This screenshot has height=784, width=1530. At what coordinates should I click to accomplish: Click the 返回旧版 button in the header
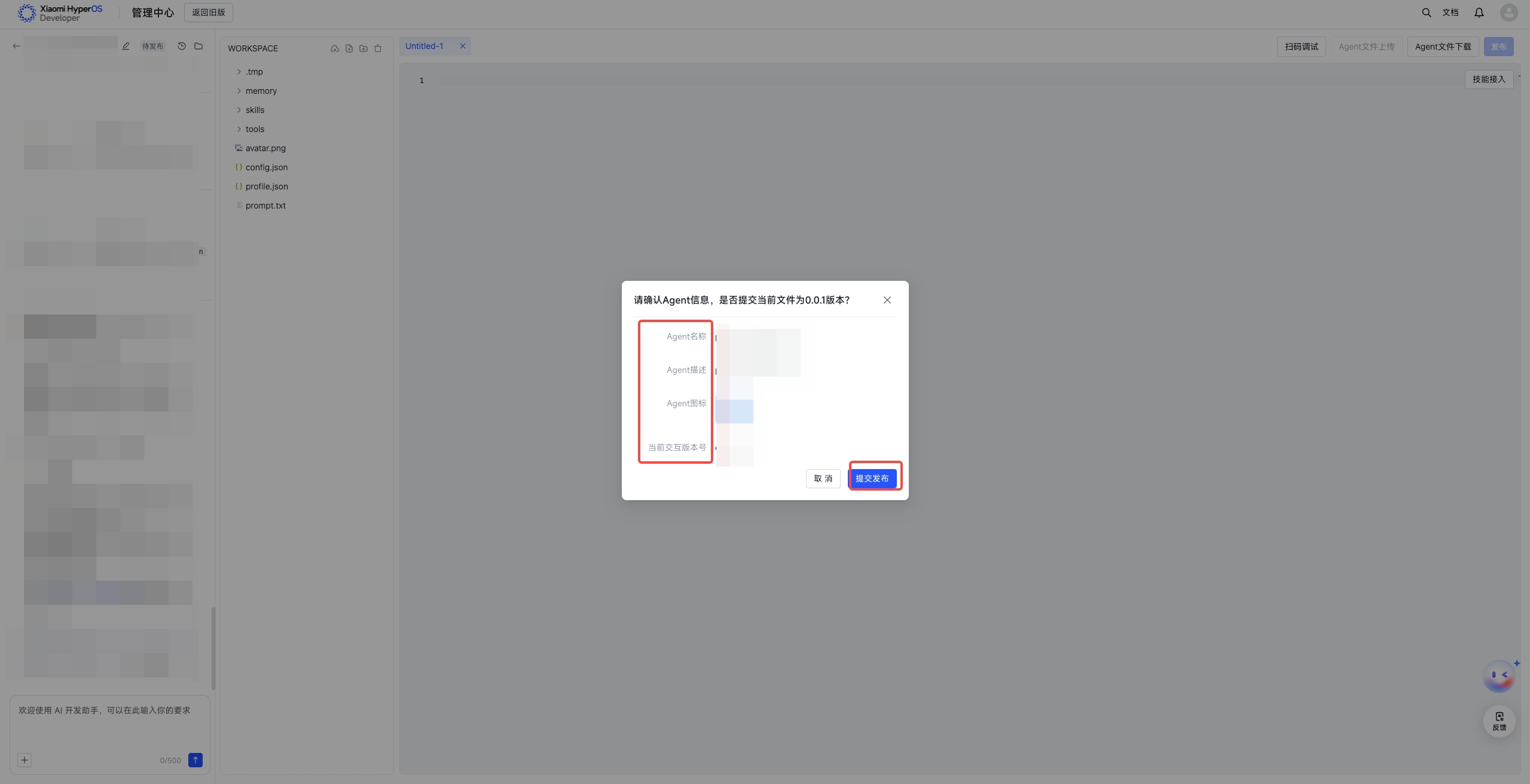coord(208,13)
